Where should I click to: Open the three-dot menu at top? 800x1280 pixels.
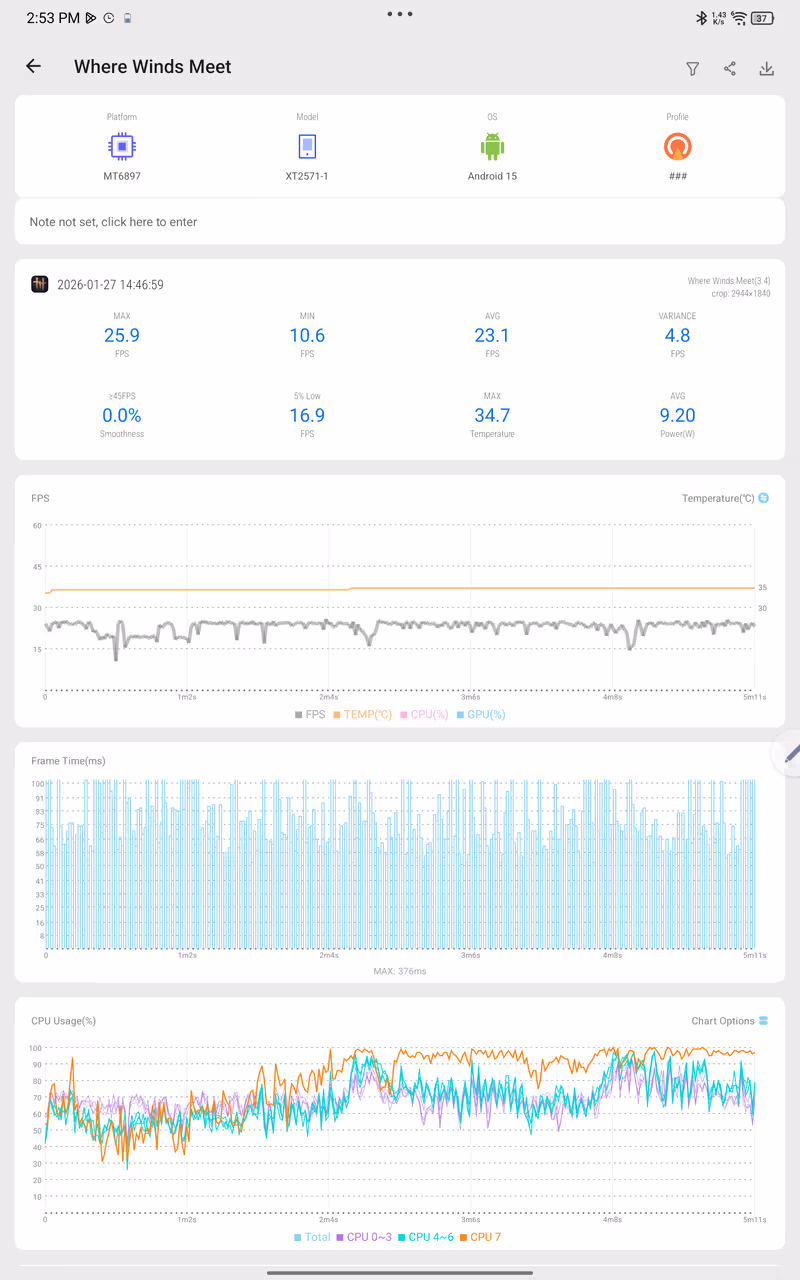tap(400, 14)
